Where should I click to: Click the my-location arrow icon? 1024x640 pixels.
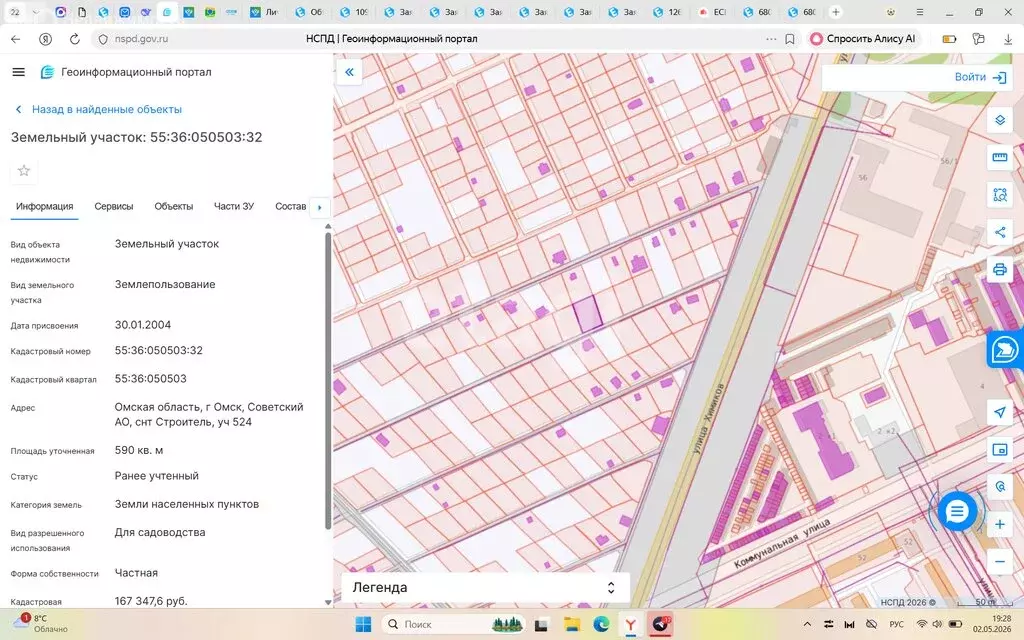[x=1000, y=412]
